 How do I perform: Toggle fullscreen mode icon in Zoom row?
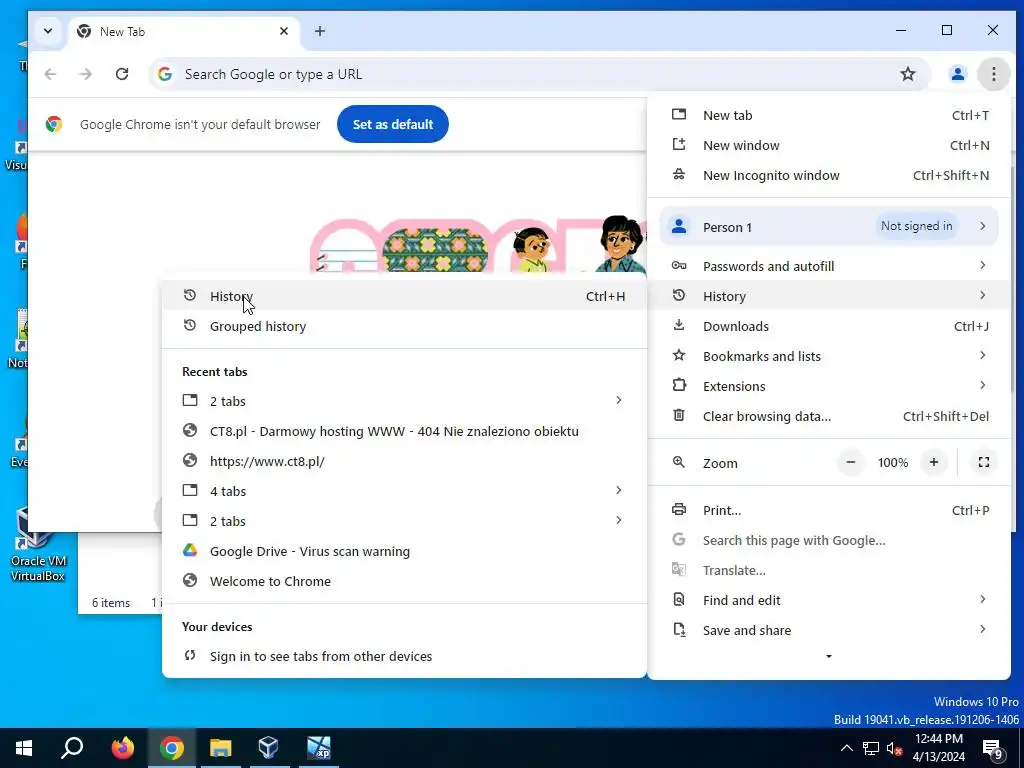point(984,462)
